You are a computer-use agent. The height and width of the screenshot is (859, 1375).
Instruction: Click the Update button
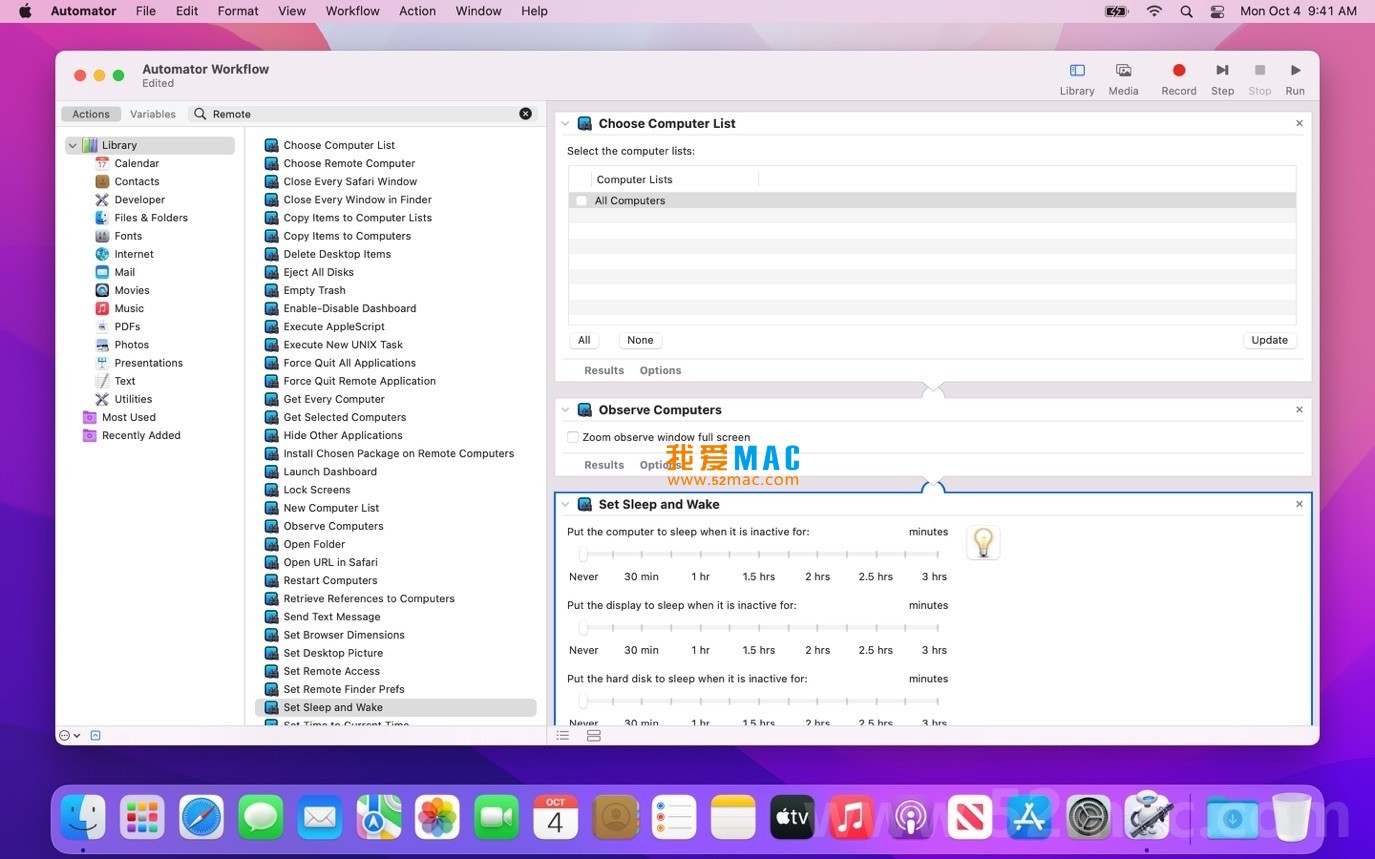point(1269,340)
